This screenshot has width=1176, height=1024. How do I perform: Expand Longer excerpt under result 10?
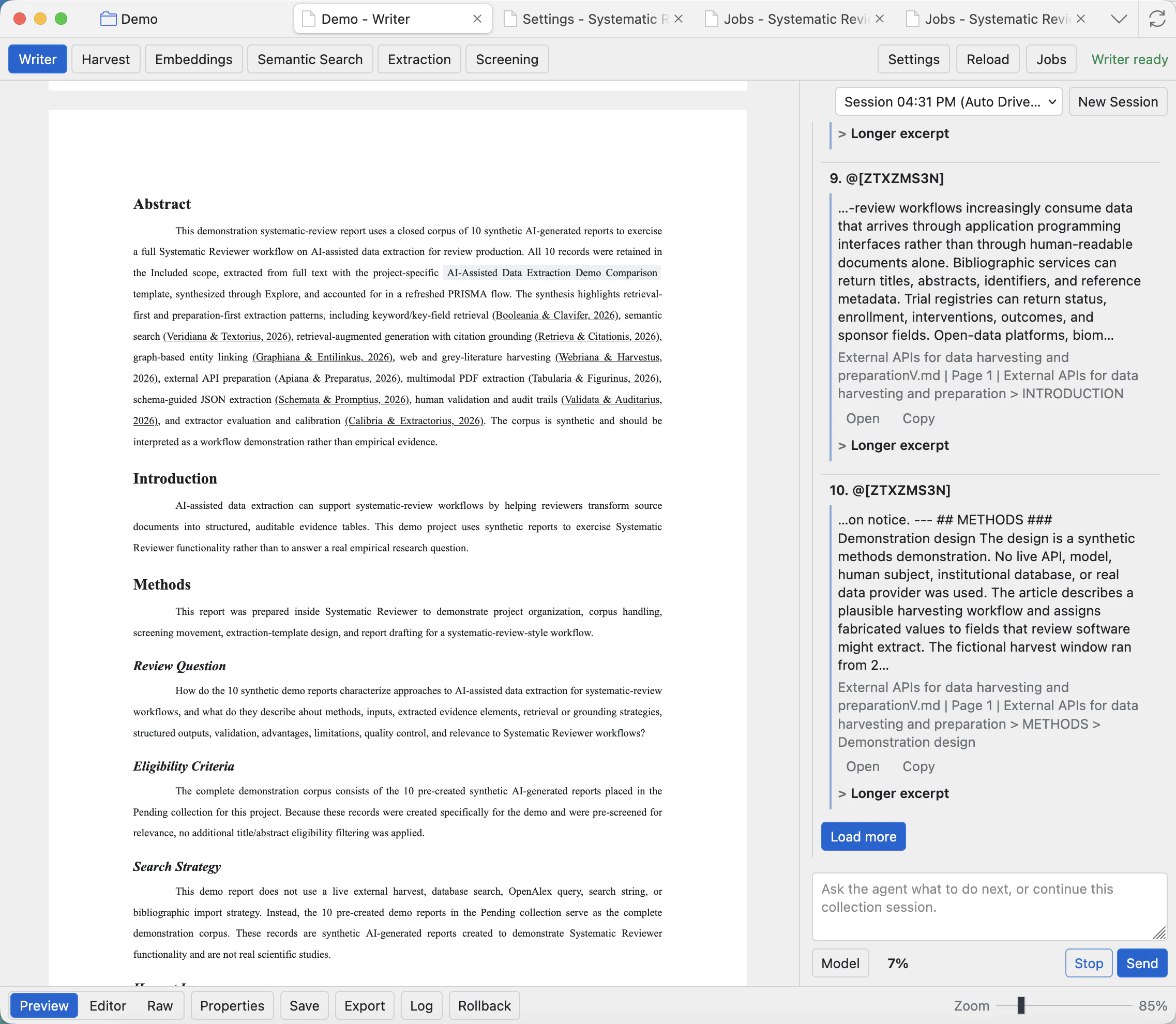pos(893,793)
